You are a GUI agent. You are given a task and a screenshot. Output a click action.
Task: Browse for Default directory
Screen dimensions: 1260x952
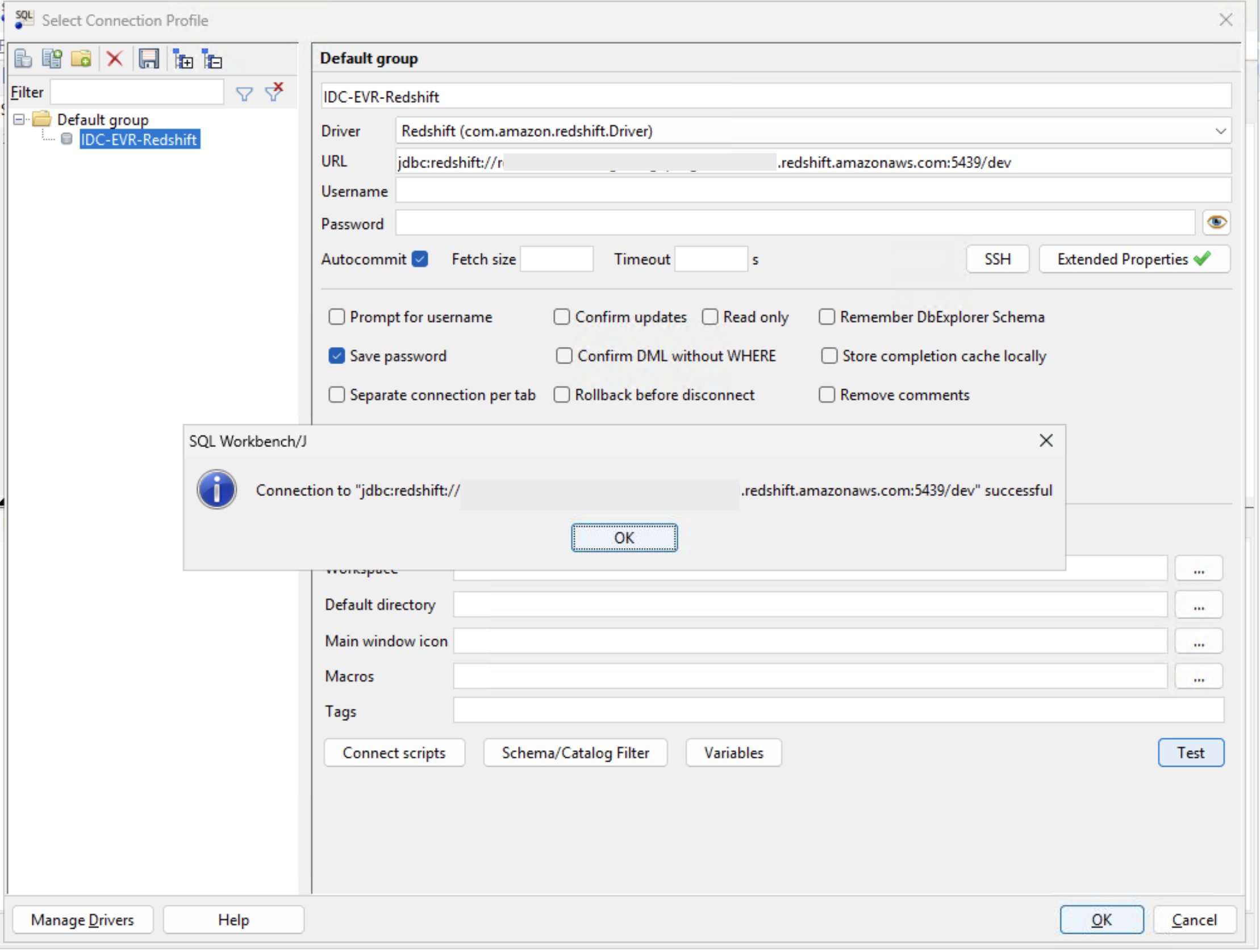coord(1199,605)
